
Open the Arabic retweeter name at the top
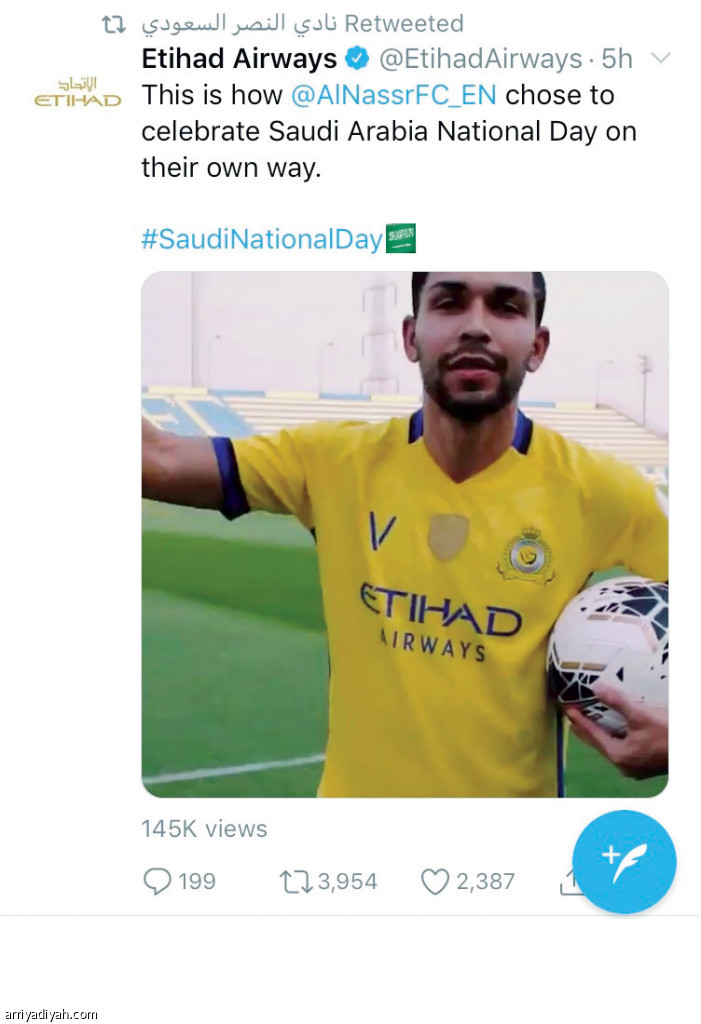point(239,23)
